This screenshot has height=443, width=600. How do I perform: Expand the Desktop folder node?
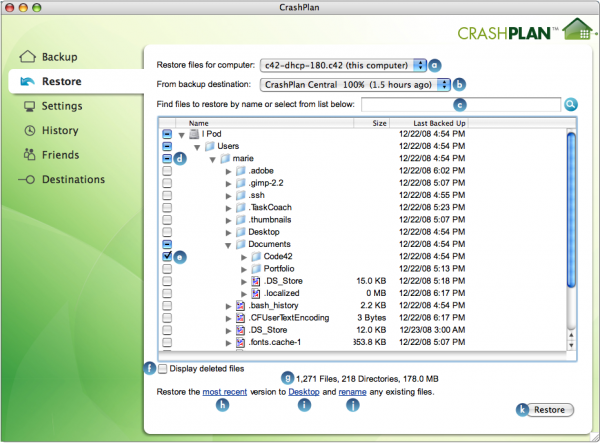pos(228,233)
